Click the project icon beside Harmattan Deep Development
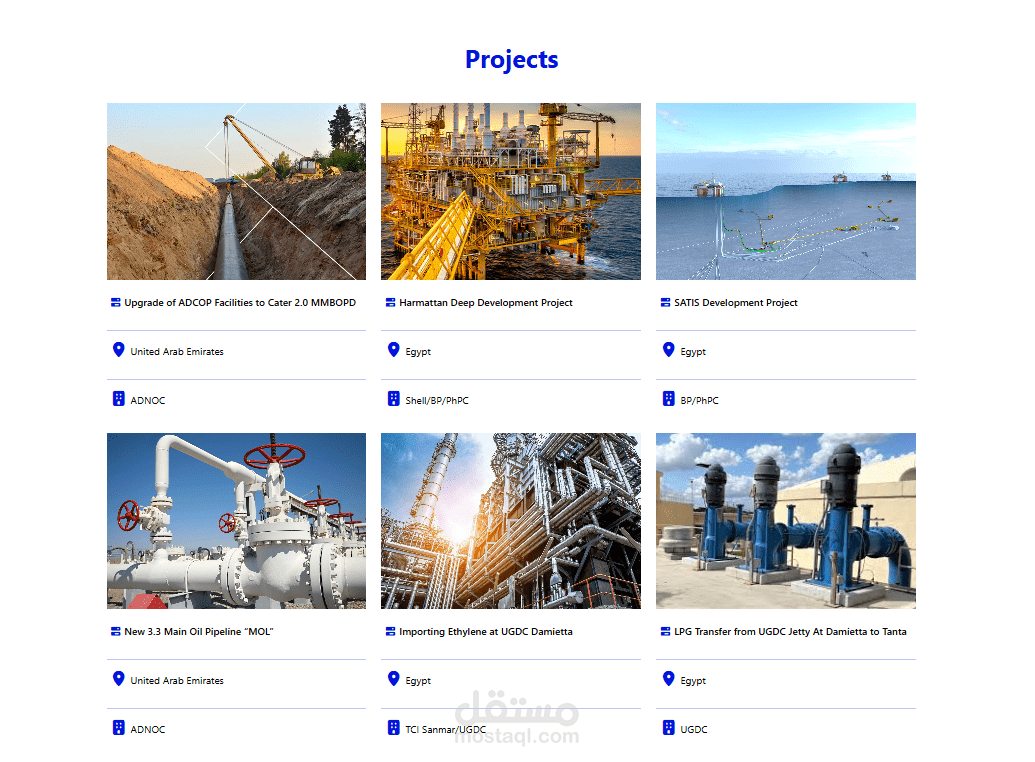 pyautogui.click(x=391, y=302)
